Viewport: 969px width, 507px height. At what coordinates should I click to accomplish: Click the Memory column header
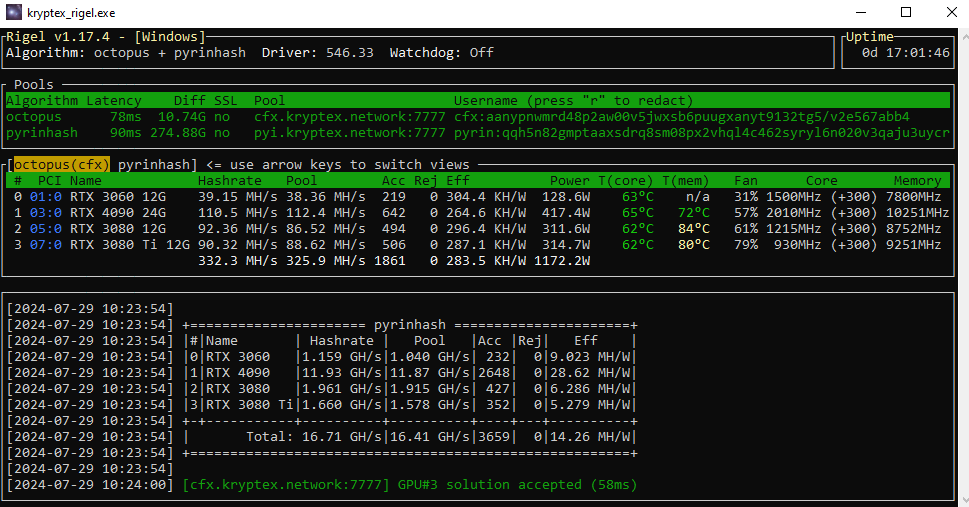click(x=918, y=181)
